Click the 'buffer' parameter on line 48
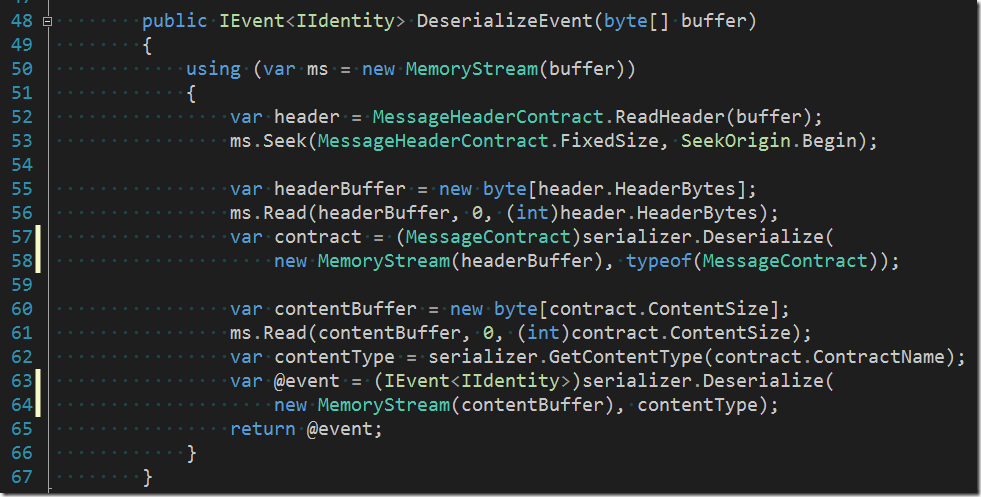Viewport: 981px width, 497px height. (x=713, y=21)
